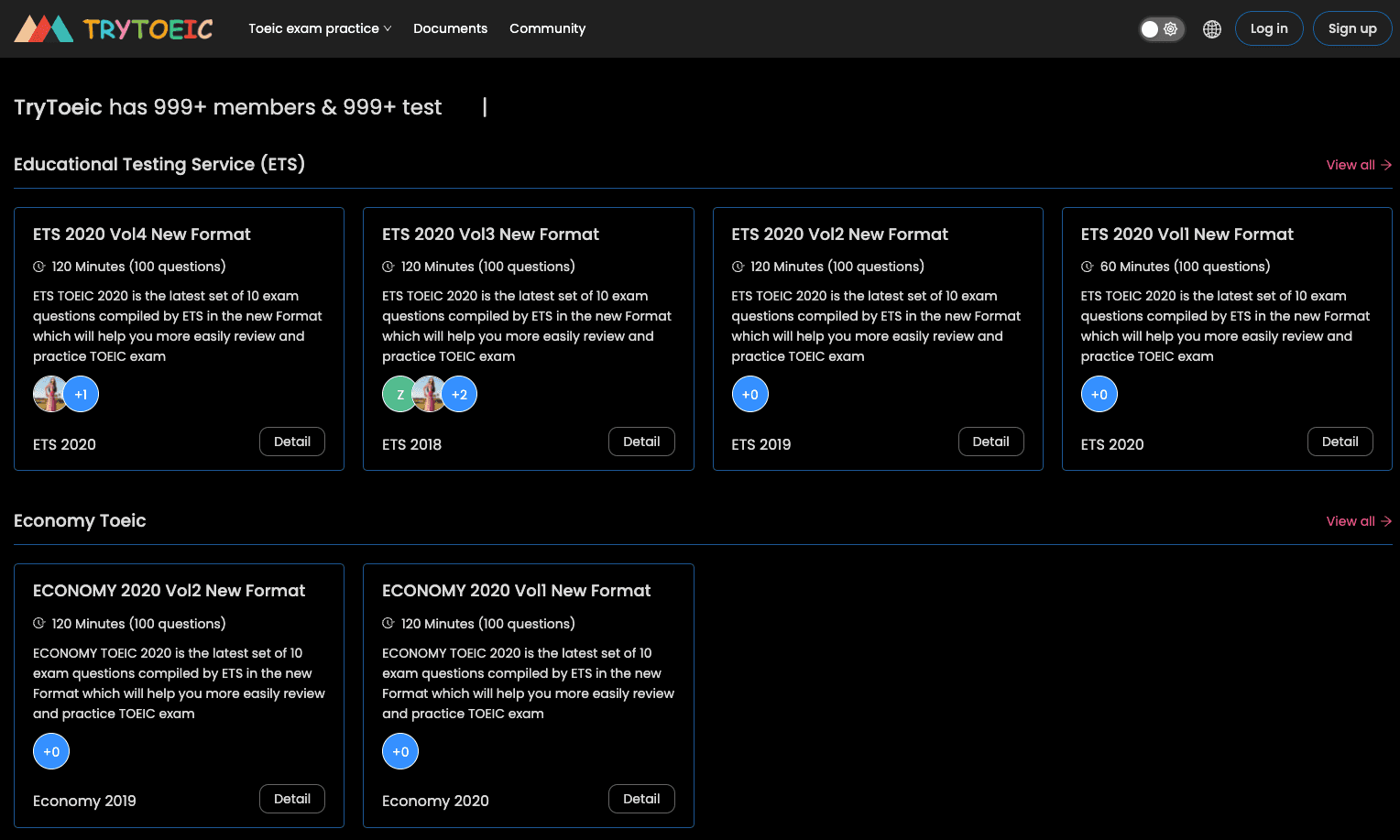Click the 60 Minutes (100 questions) text
The image size is (1400, 840).
click(x=1185, y=267)
